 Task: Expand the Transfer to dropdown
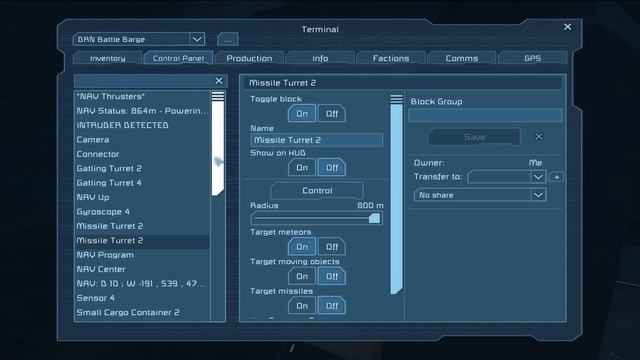(x=507, y=177)
